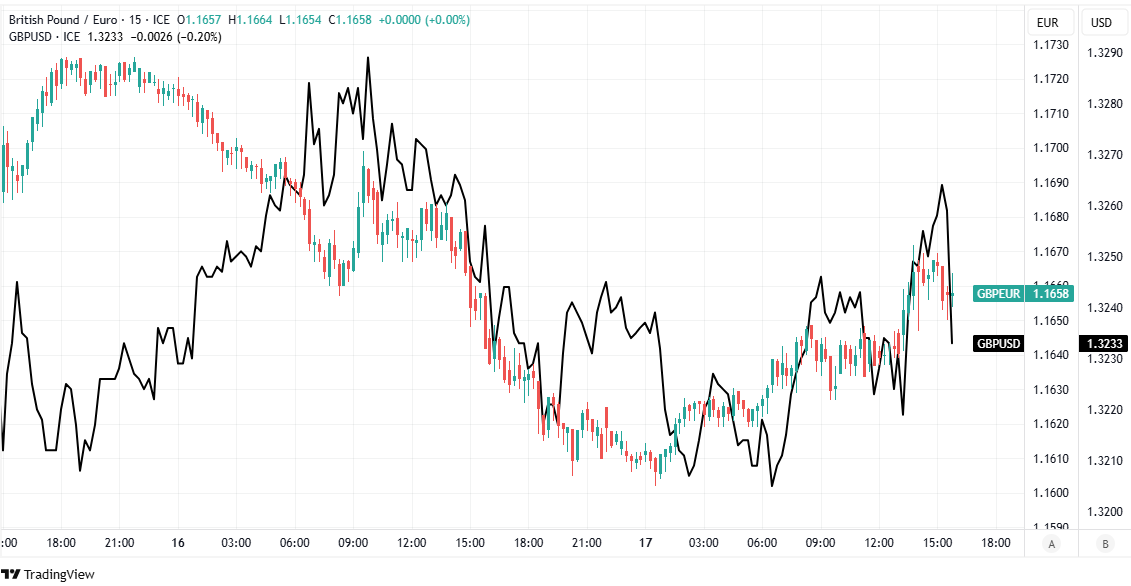Click the 1.1658 GBPEUR last price label
This screenshot has width=1131, height=586.
tap(1051, 294)
